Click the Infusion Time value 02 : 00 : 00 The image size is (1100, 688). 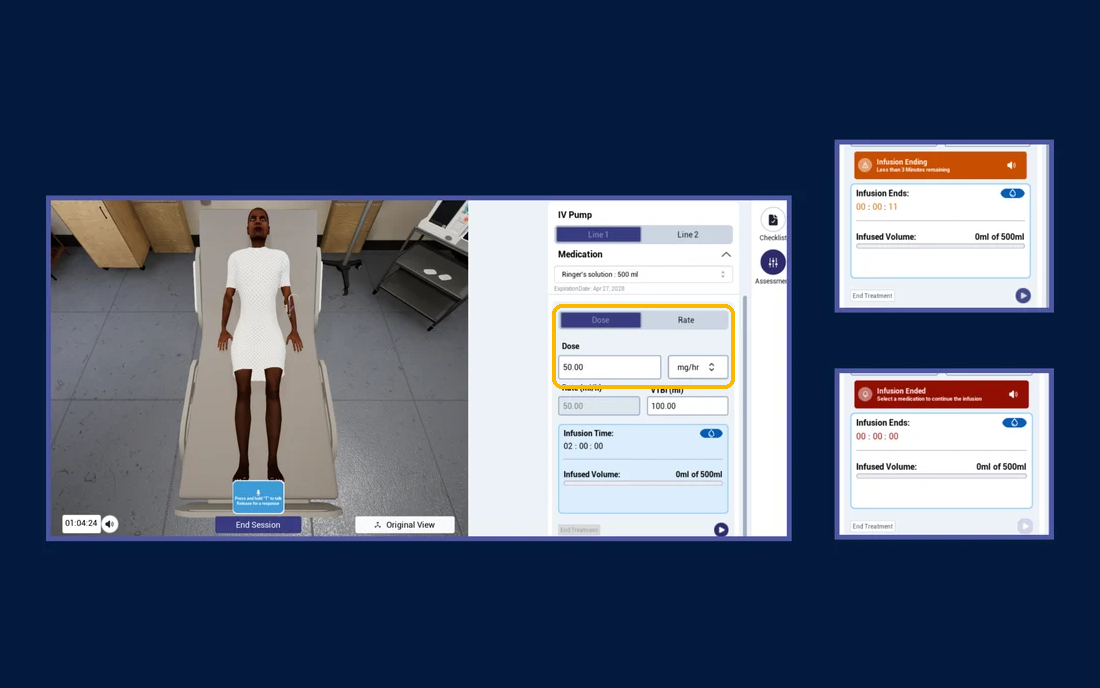pos(583,446)
